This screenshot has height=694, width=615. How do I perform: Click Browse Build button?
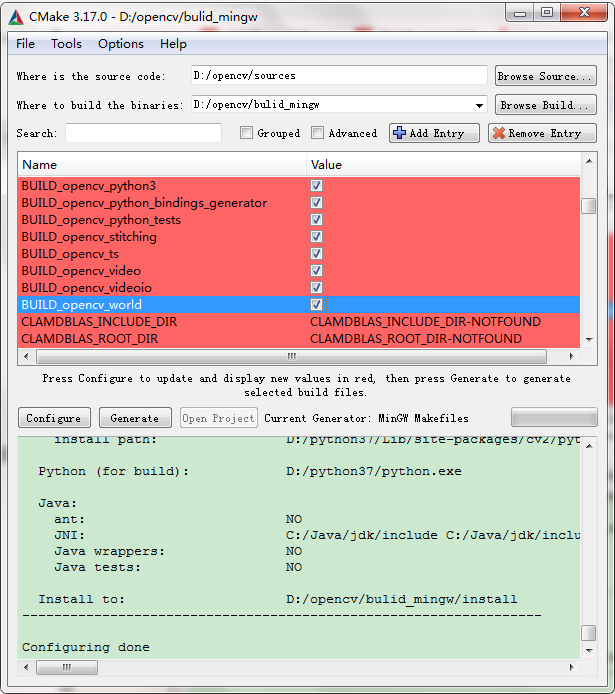coord(546,105)
